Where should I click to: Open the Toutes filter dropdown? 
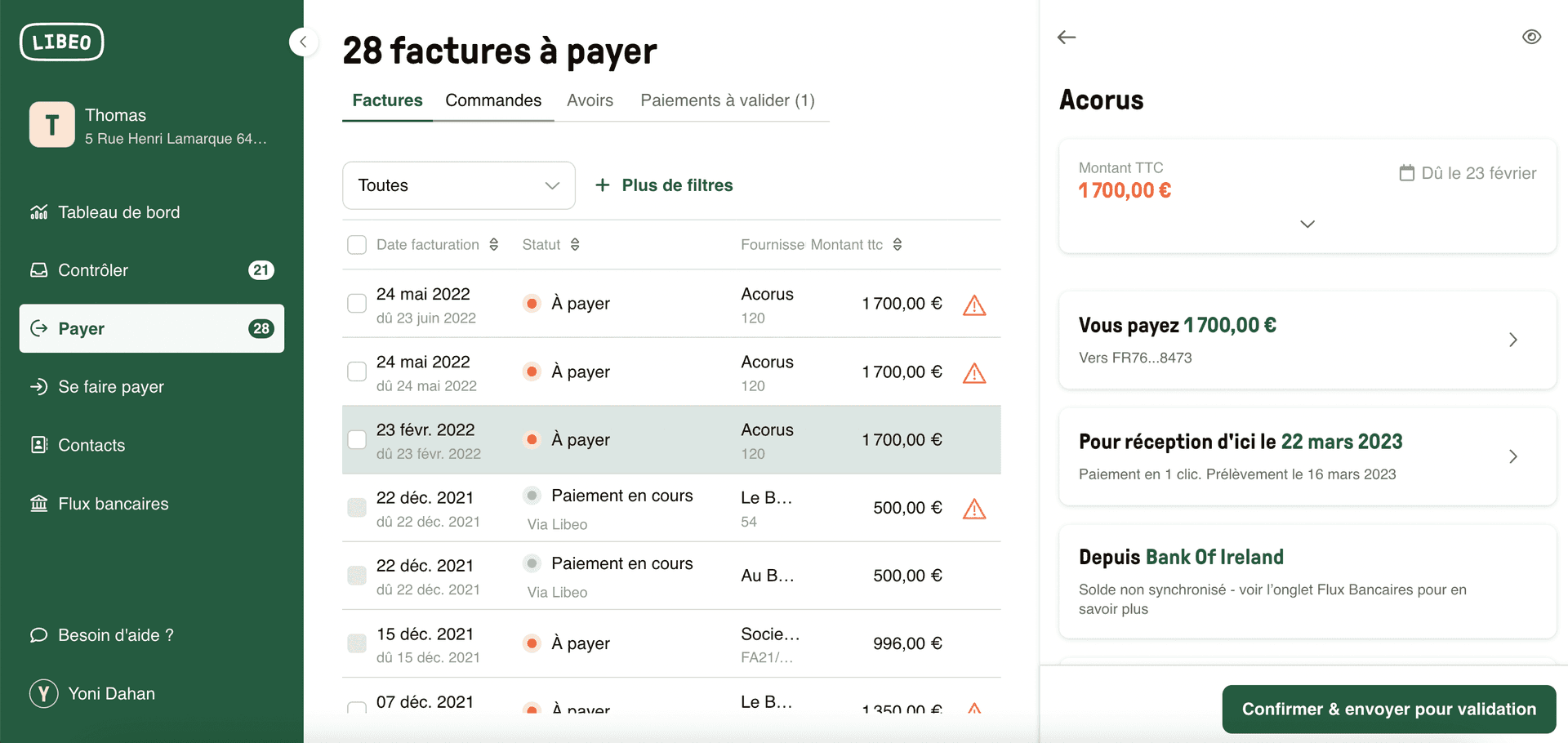[458, 185]
